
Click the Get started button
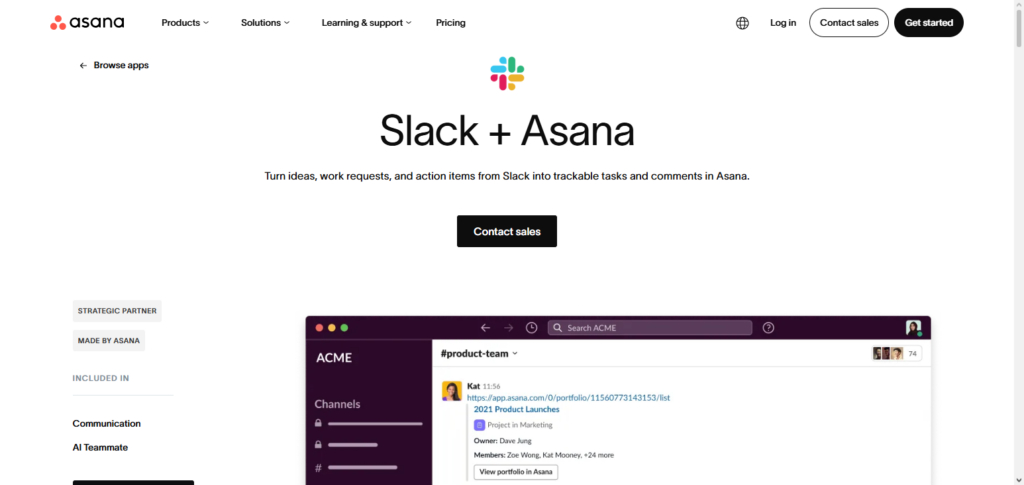[x=929, y=23]
